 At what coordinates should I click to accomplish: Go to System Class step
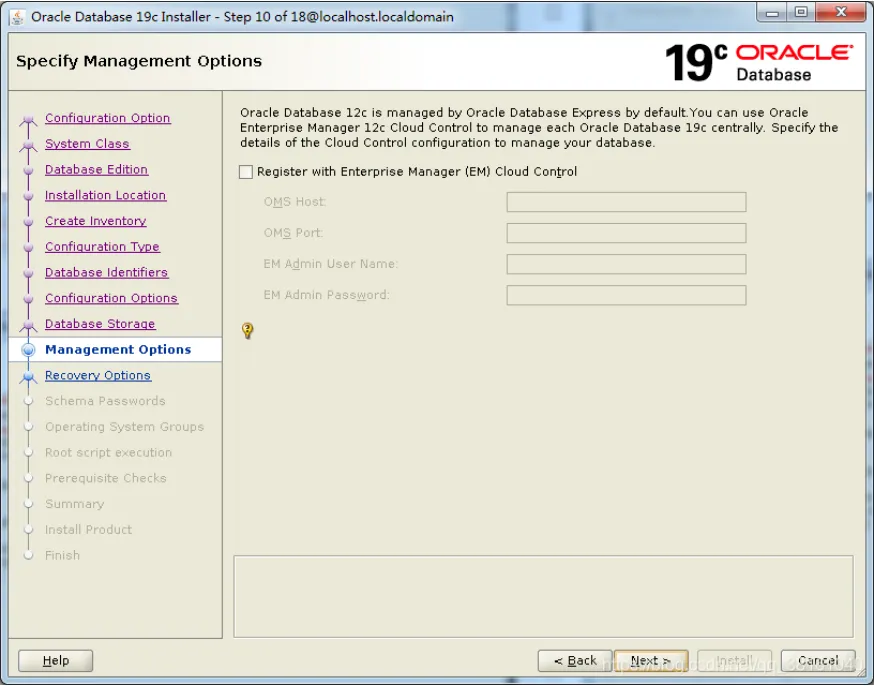tap(87, 144)
